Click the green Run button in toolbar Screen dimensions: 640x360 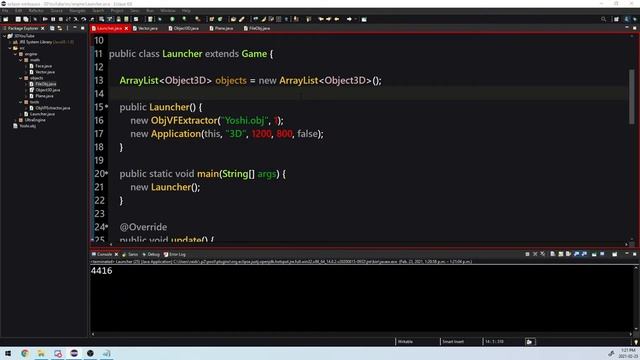pos(172,19)
